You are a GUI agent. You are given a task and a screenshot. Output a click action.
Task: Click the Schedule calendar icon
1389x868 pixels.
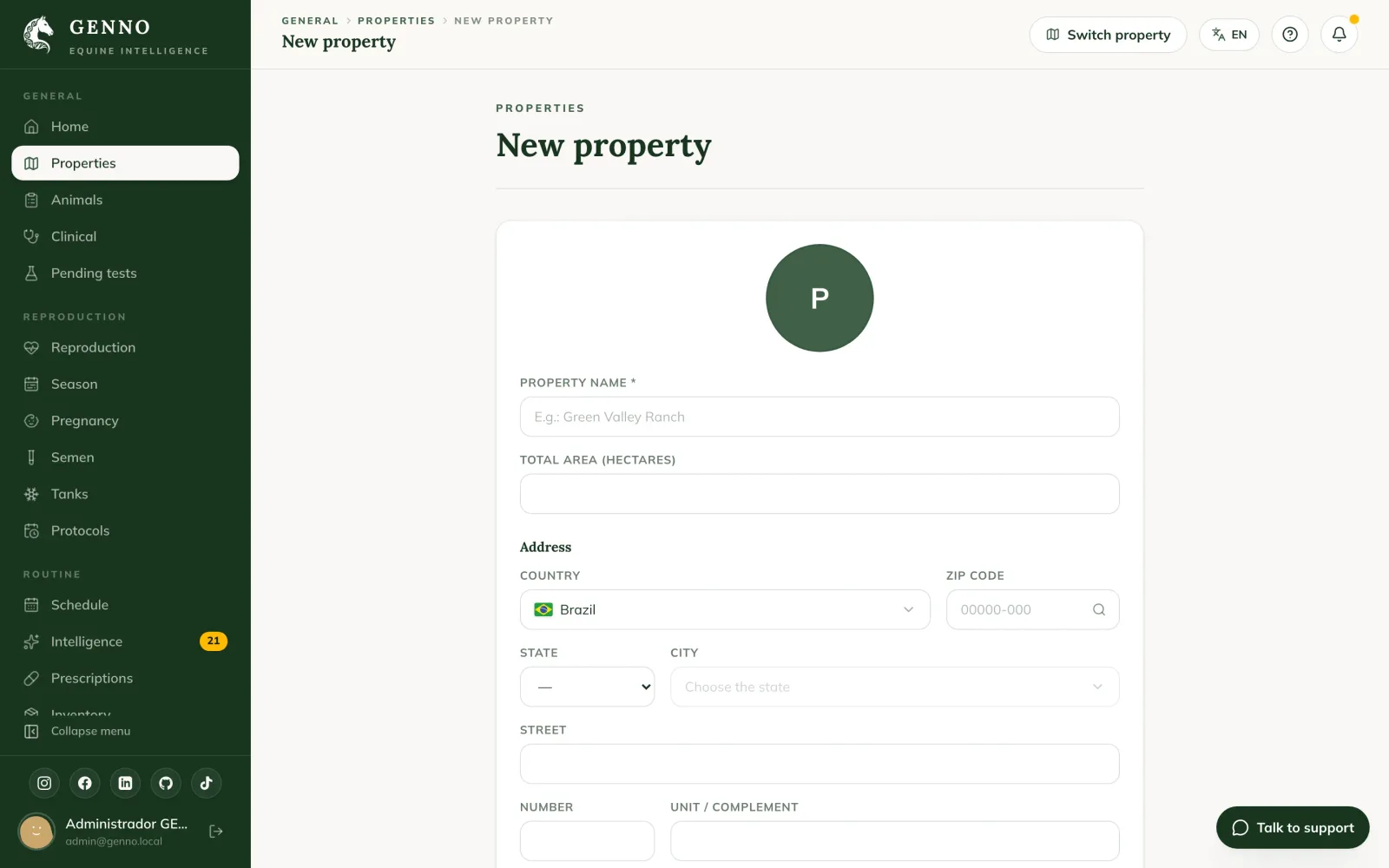[x=31, y=605]
